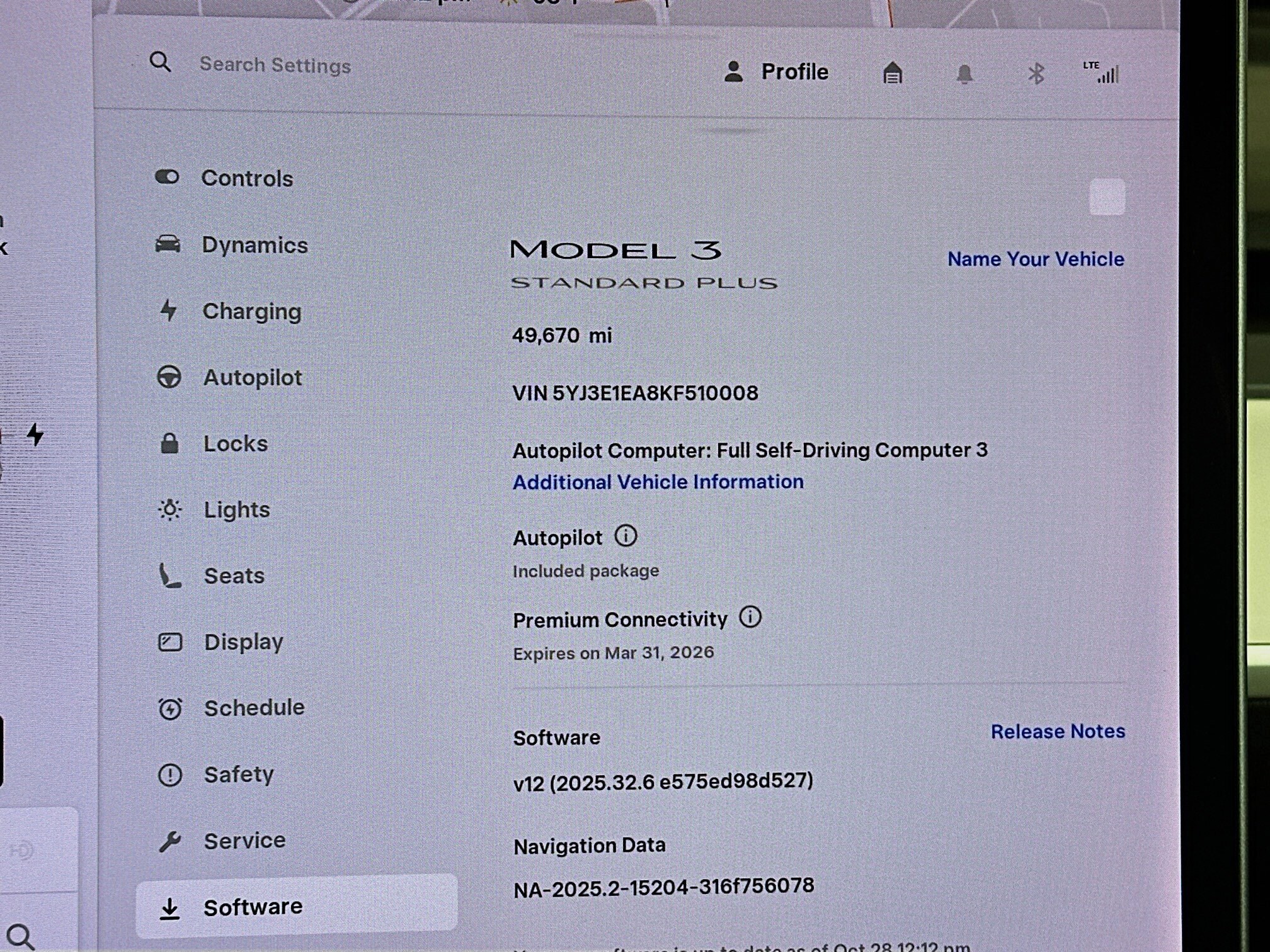
Task: View the Release Notes link
Action: (1057, 732)
